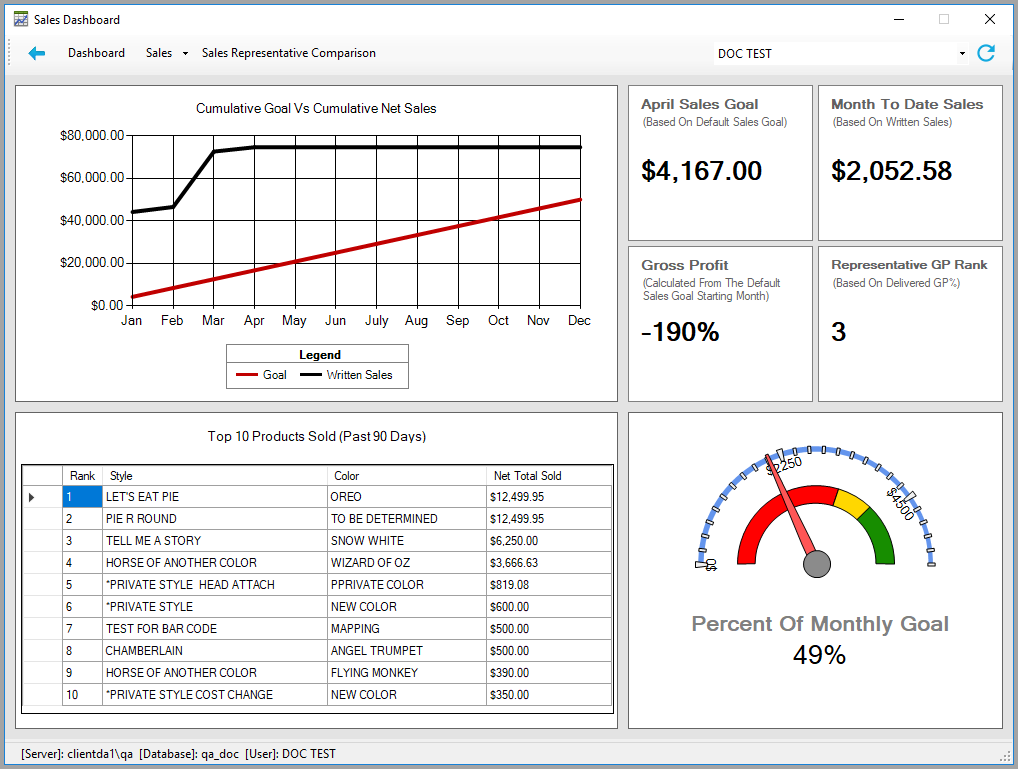Click the $500.00 cell in CHAMBERLAIN row
This screenshot has height=769, width=1018.
click(549, 651)
